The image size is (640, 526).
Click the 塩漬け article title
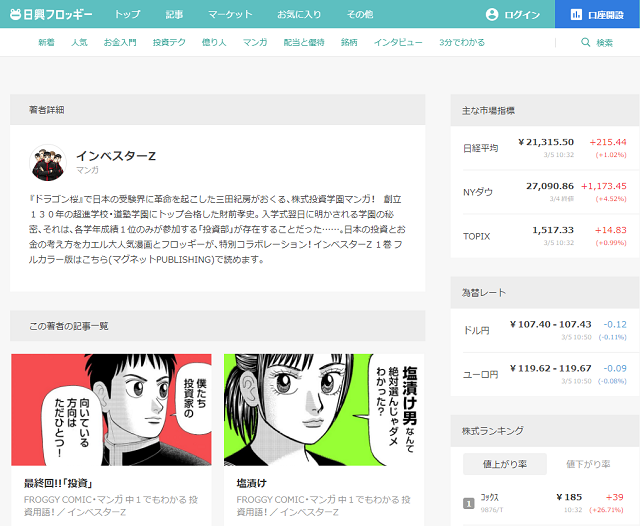tap(251, 484)
